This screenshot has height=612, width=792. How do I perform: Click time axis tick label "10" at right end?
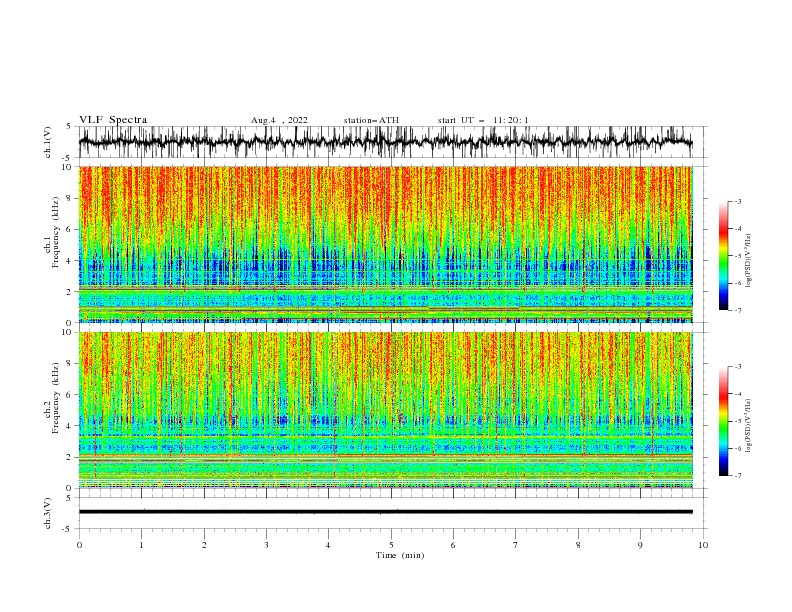[703, 545]
